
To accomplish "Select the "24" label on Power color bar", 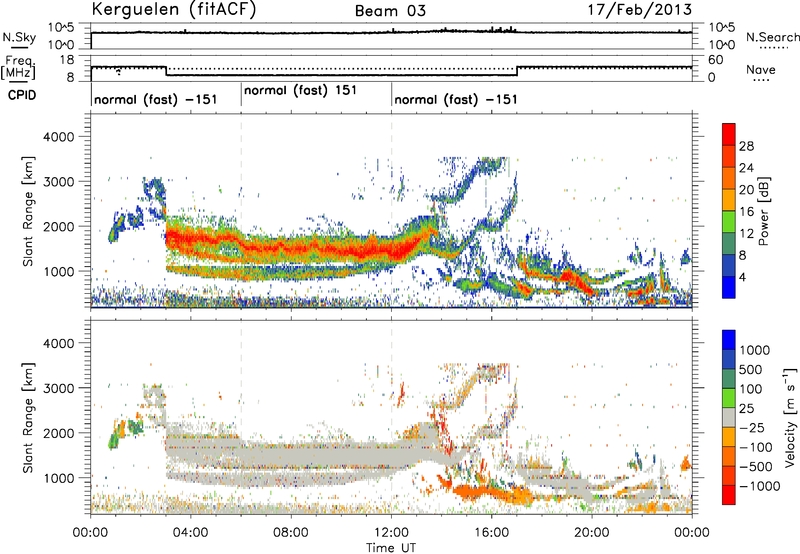I will click(x=746, y=168).
